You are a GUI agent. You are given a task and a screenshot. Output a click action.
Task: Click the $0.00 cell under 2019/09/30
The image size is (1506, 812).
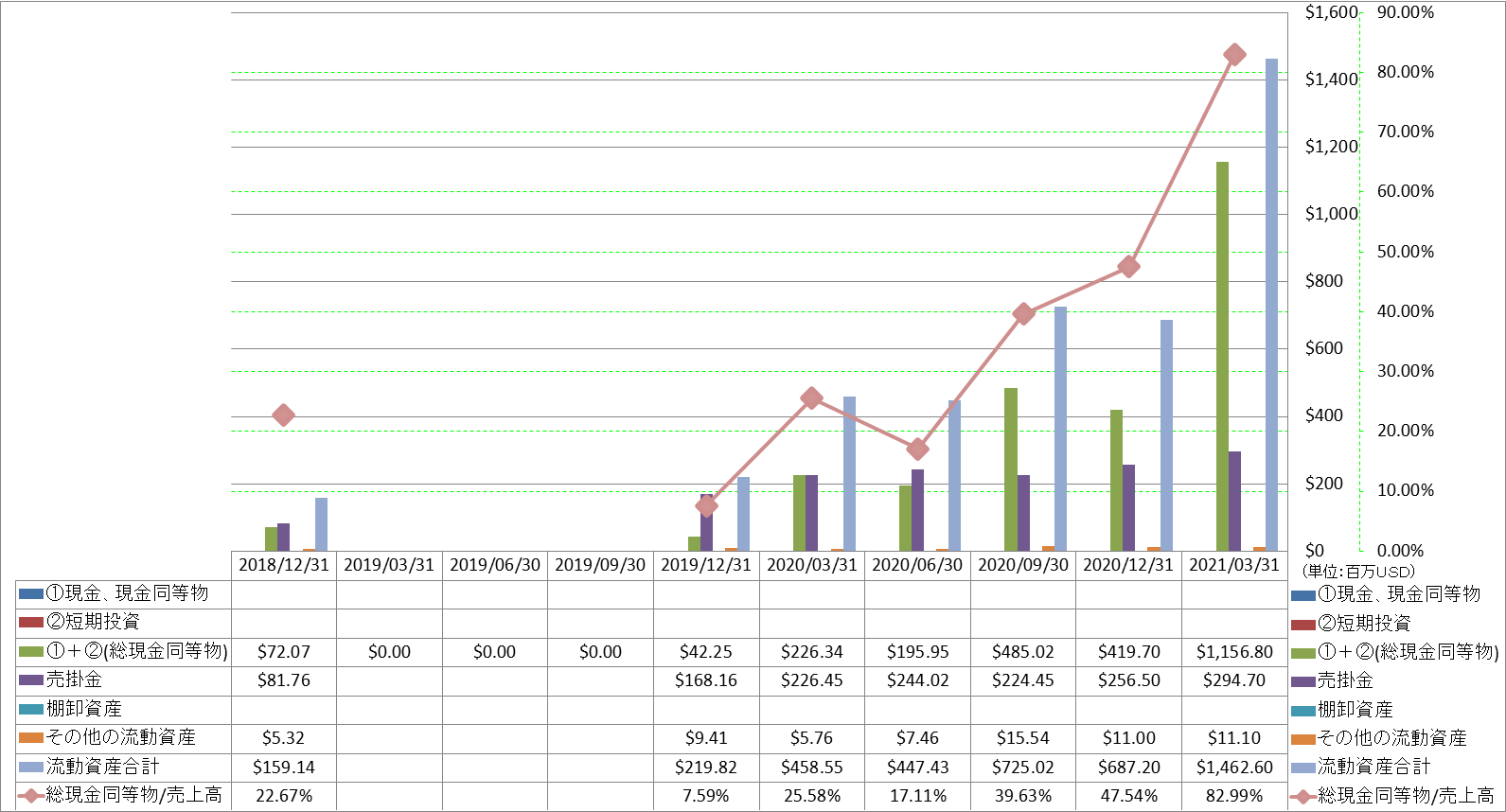[600, 652]
